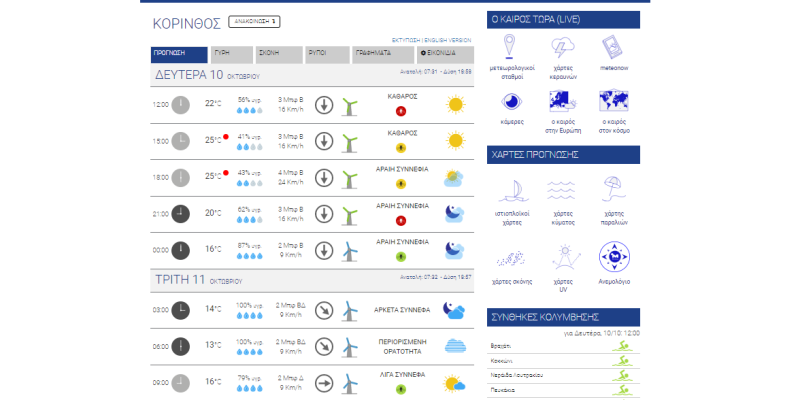Click the red warning icon in the 12:00 row
800x400 pixels.
[x=401, y=110]
